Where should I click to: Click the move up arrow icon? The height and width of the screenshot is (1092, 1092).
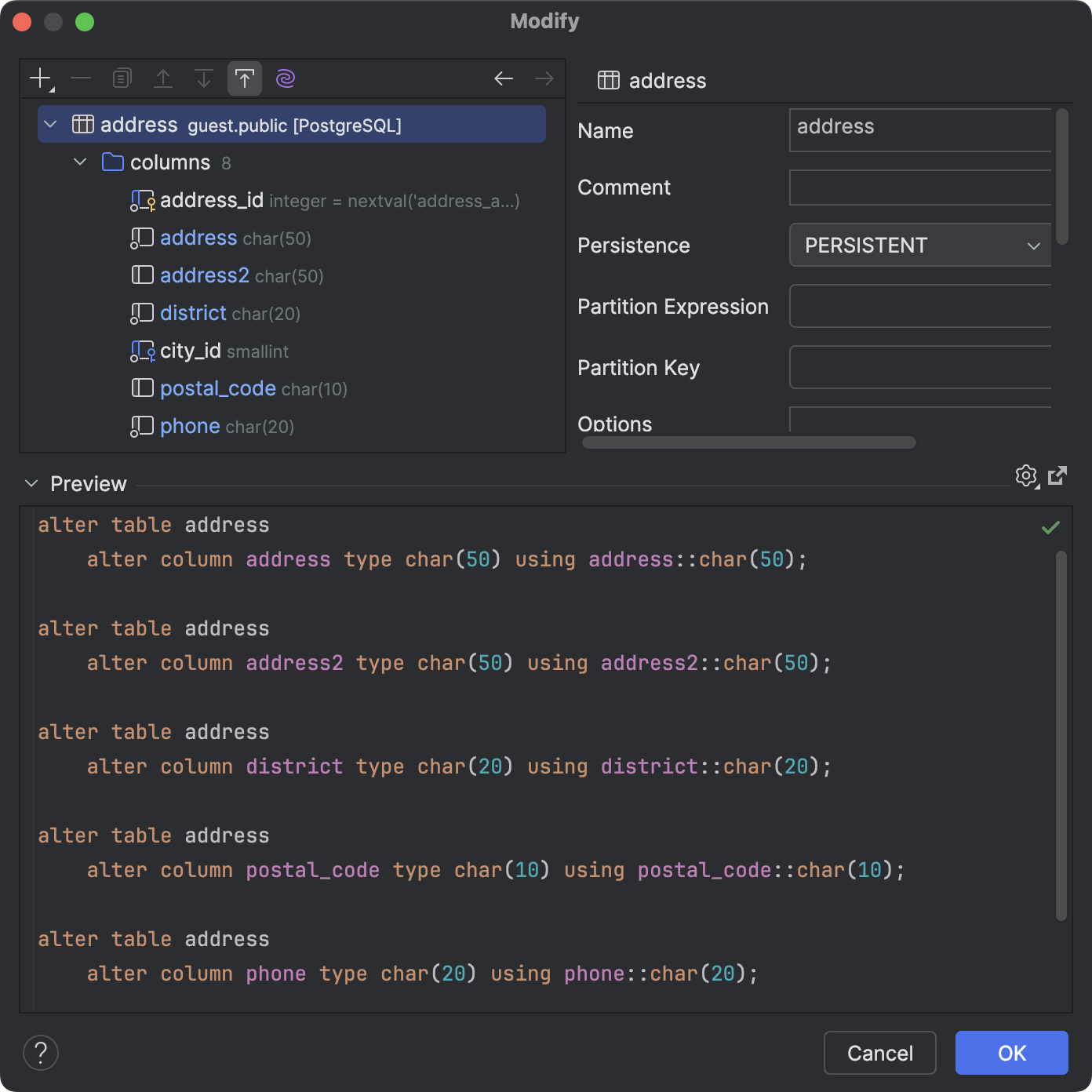click(163, 78)
